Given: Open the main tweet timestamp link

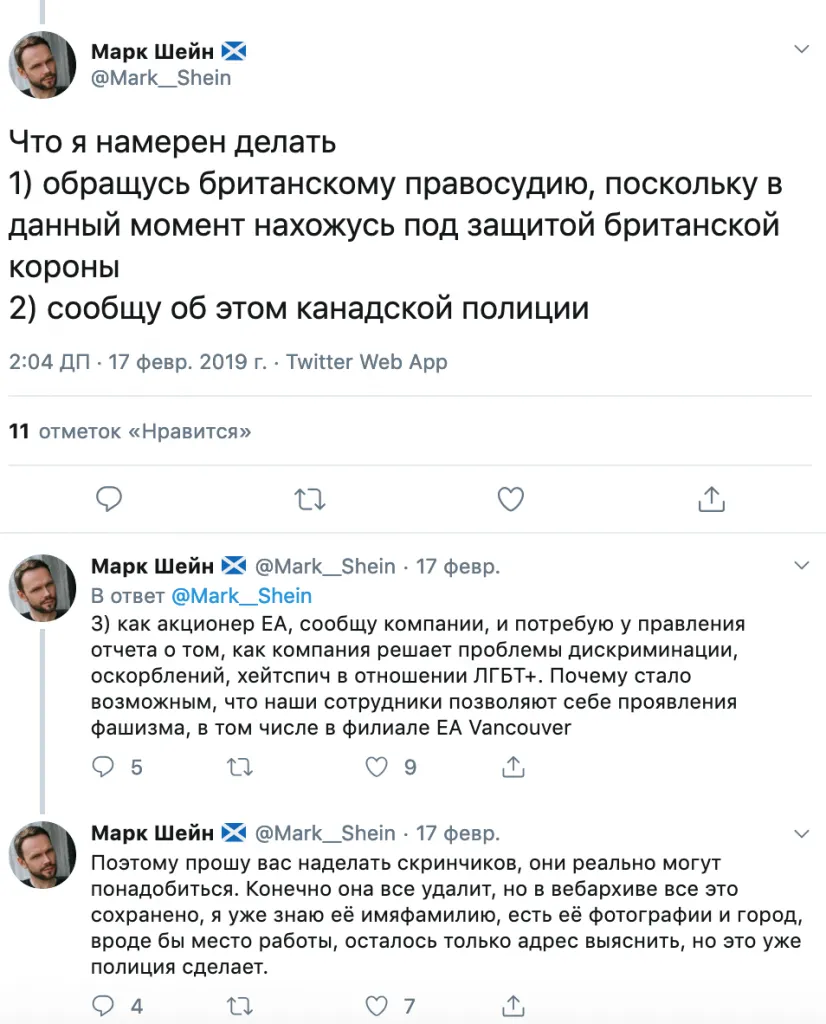Looking at the screenshot, I should click(138, 362).
